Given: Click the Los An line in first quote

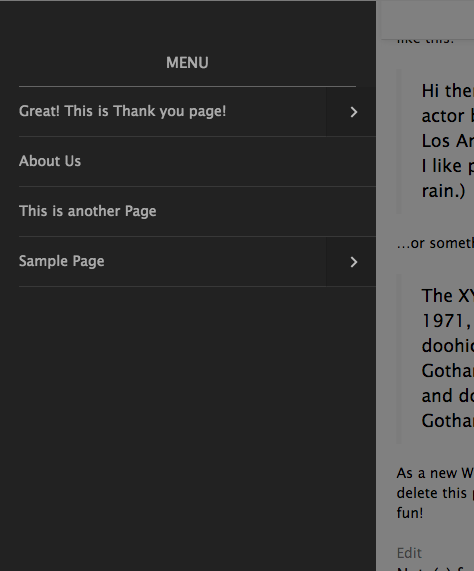Looking at the screenshot, I should [x=447, y=141].
